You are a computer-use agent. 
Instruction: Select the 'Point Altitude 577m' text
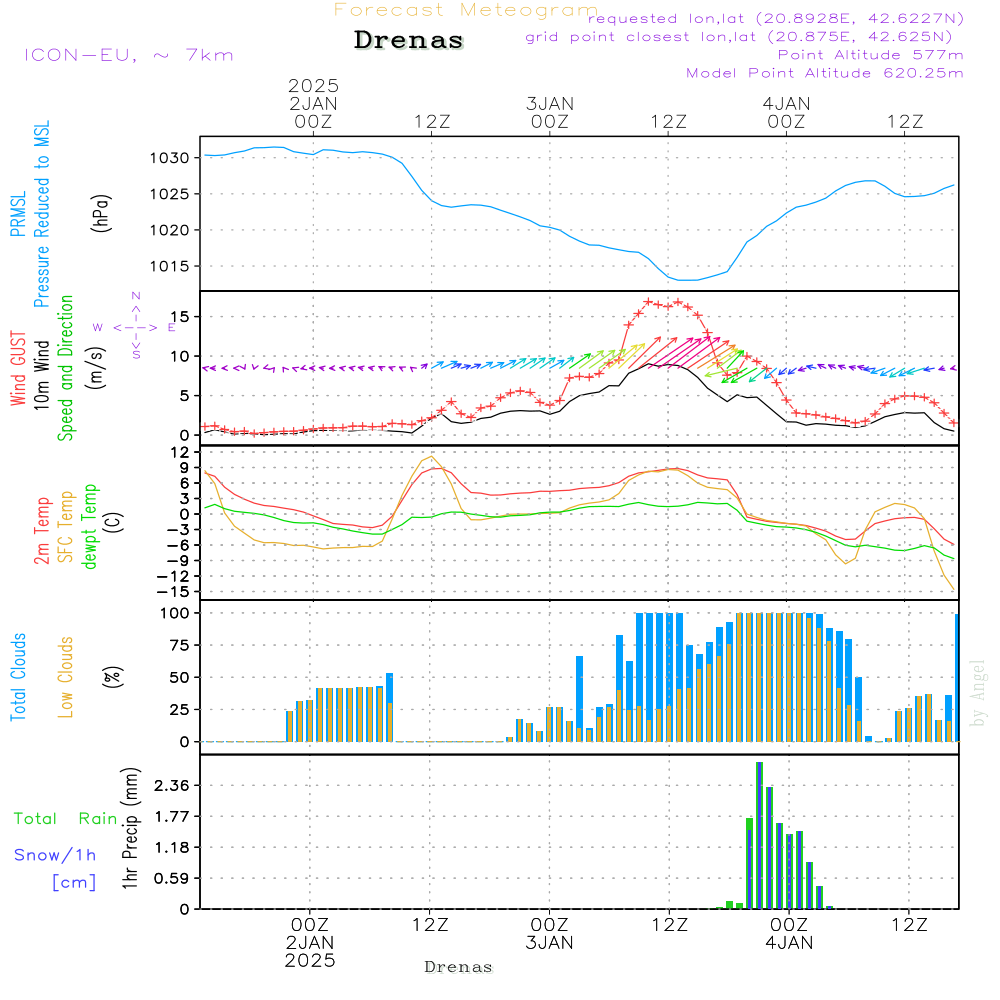tap(871, 55)
